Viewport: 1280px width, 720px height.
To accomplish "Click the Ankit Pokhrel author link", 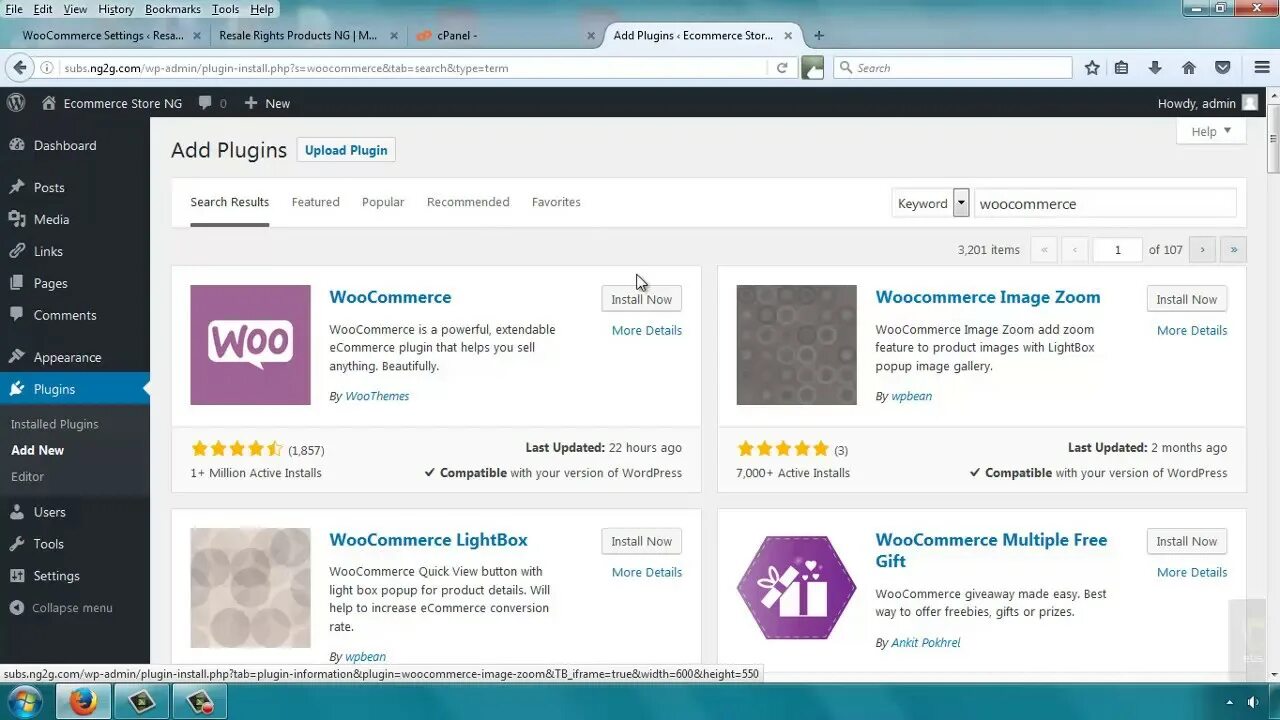I will 926,643.
